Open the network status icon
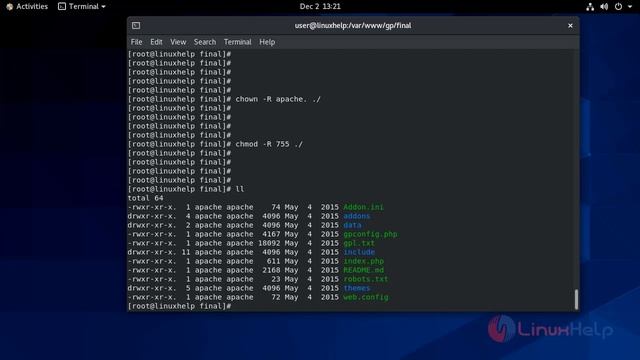640x360 pixels. pyautogui.click(x=590, y=7)
